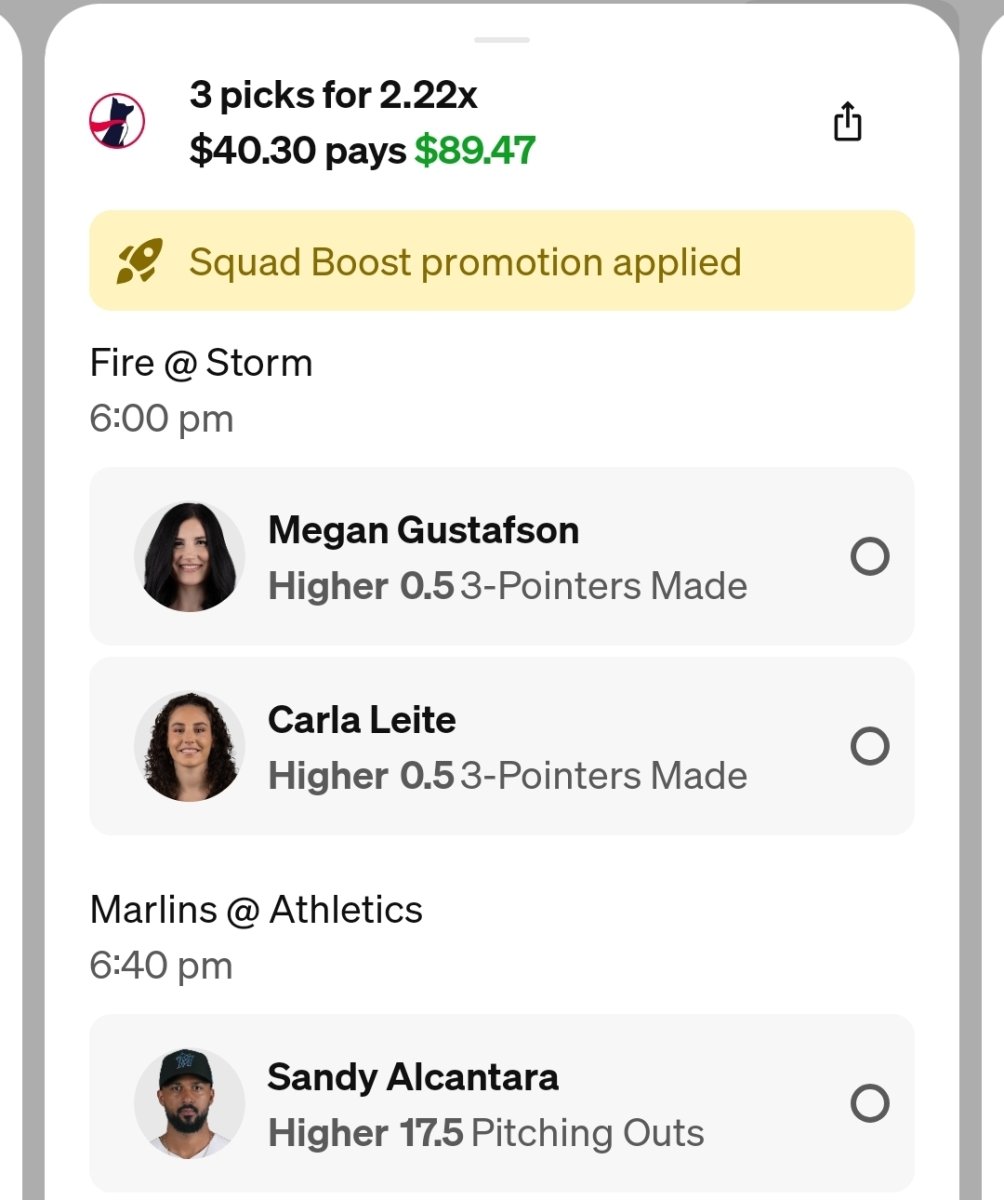Tap the drag handle at sheet top
This screenshot has height=1200, width=1004.
click(x=502, y=39)
